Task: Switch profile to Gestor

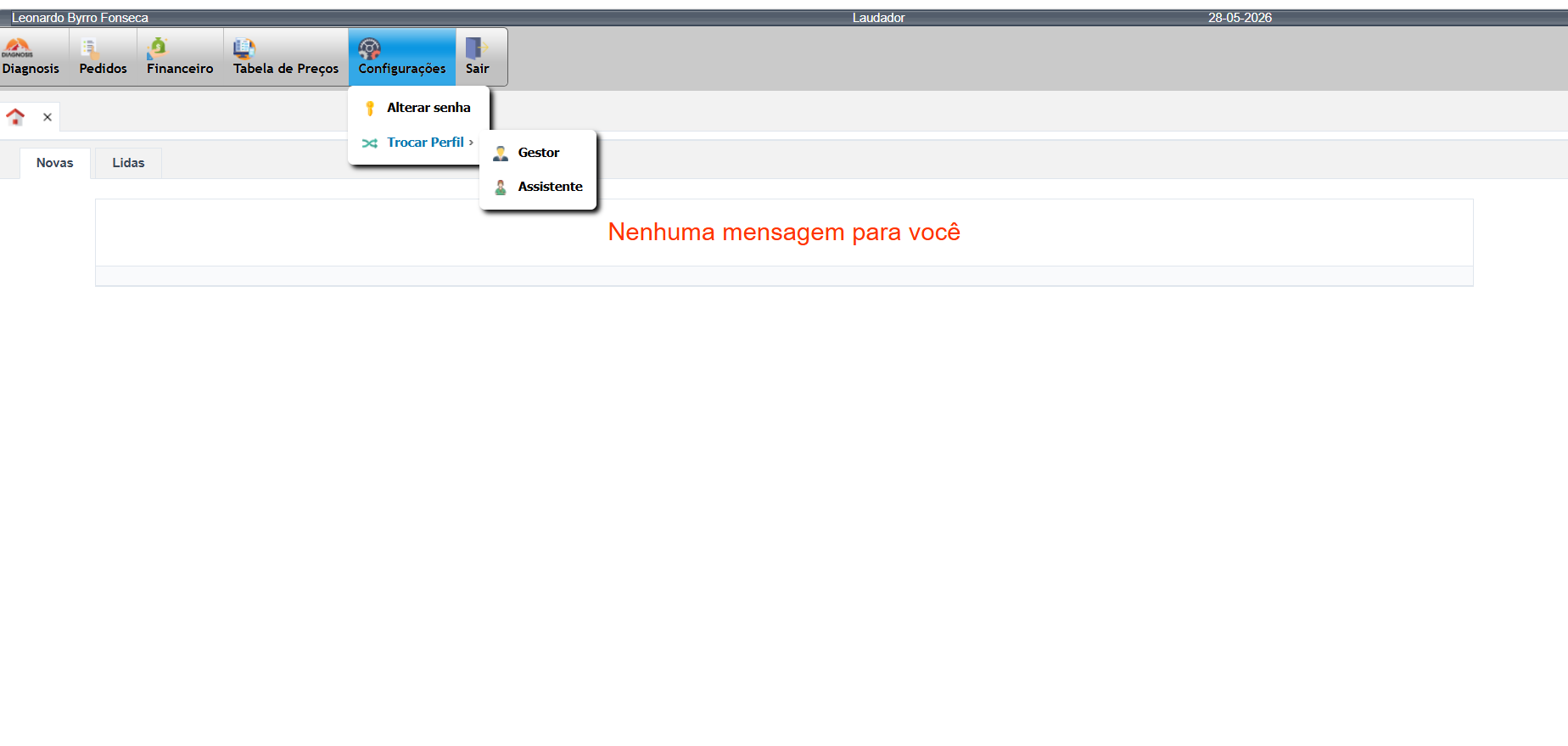Action: coord(538,153)
